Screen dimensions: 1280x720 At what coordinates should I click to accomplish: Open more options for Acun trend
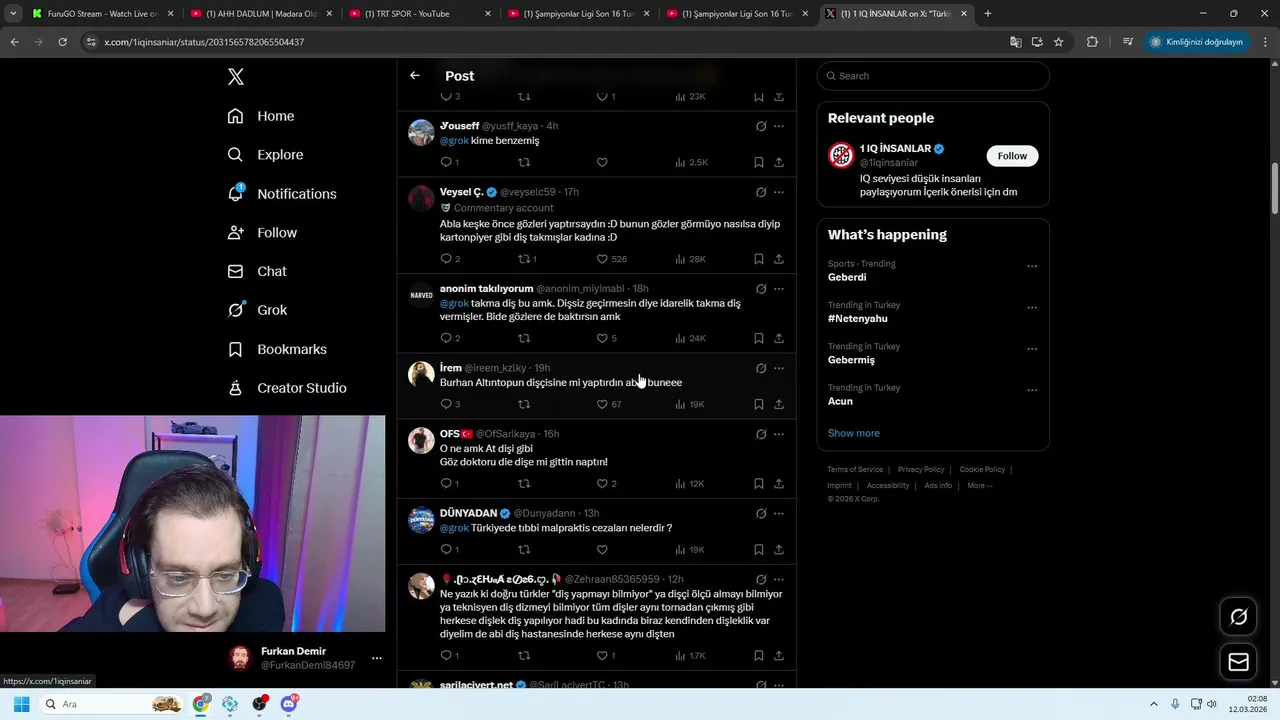(1032, 390)
